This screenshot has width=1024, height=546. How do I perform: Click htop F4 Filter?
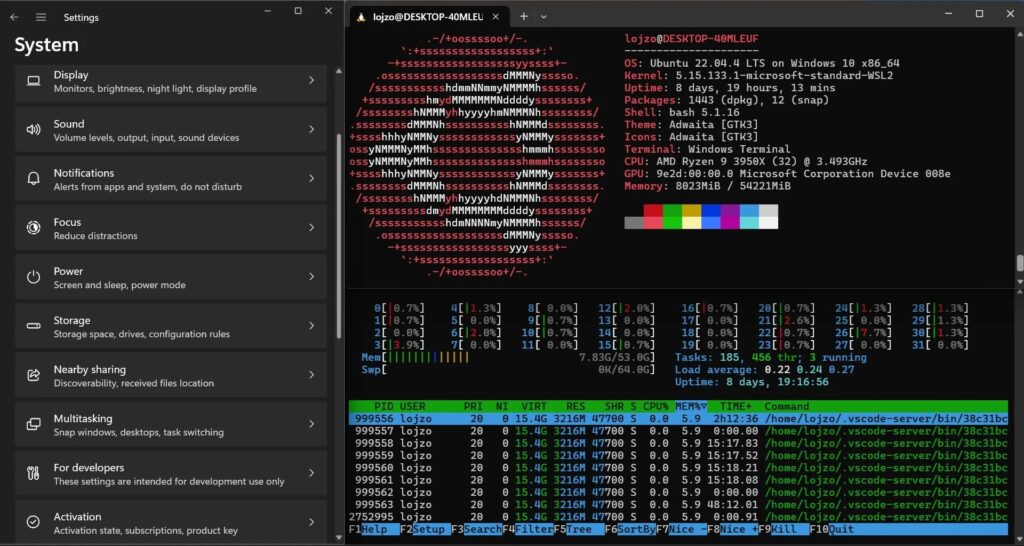(527, 529)
